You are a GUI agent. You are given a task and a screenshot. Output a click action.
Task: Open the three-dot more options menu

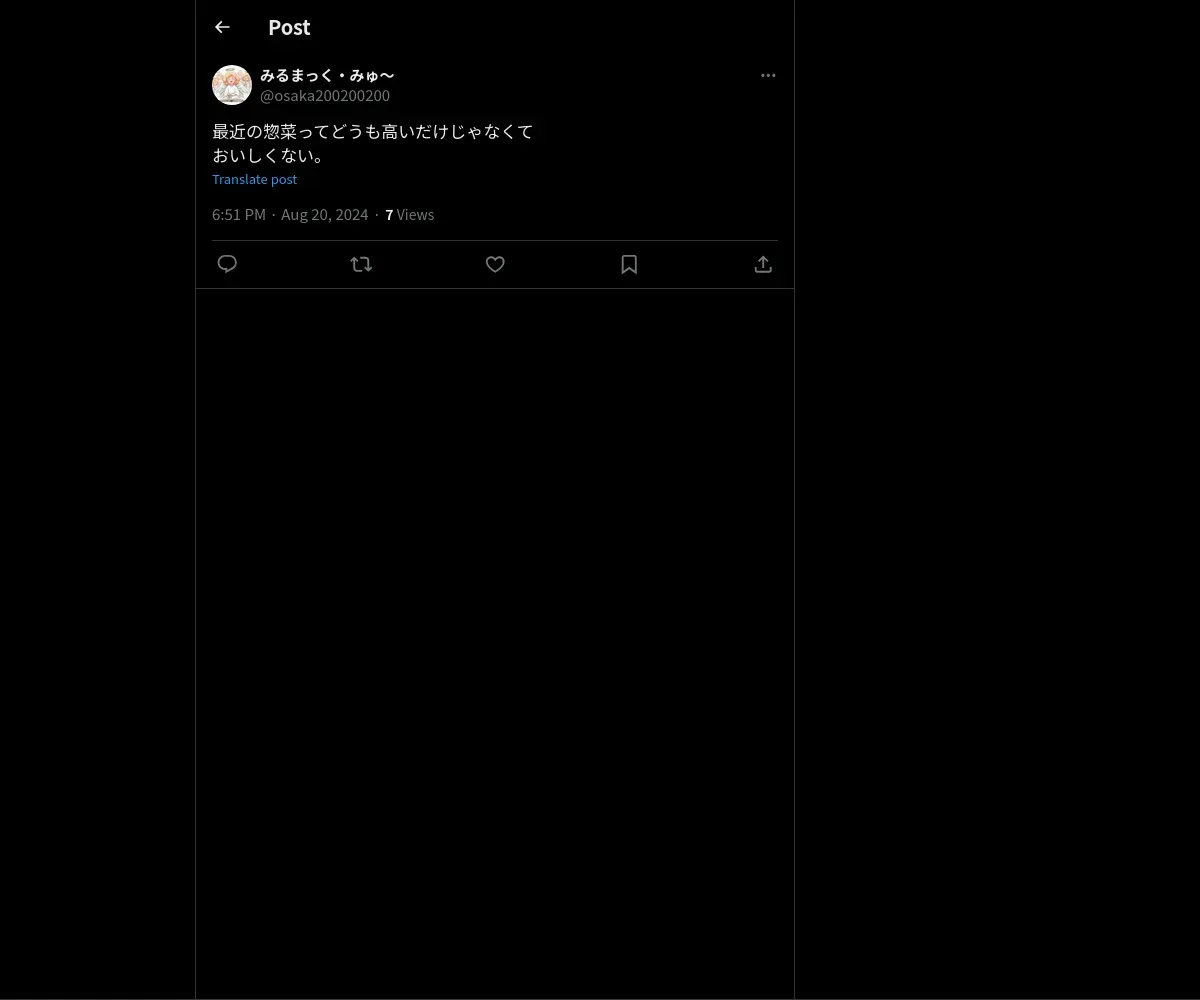point(768,75)
